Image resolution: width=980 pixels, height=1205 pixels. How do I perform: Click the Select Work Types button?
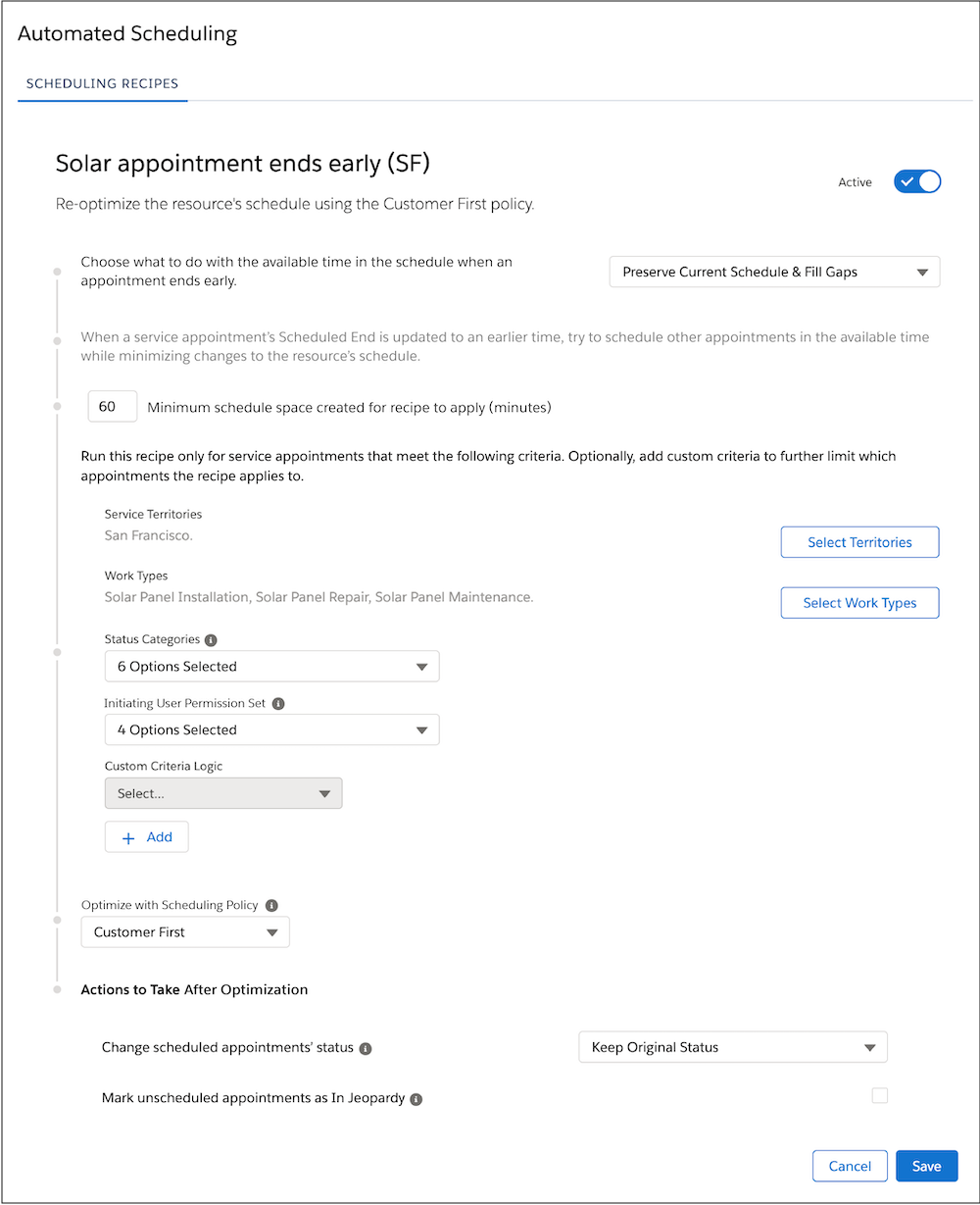point(859,603)
